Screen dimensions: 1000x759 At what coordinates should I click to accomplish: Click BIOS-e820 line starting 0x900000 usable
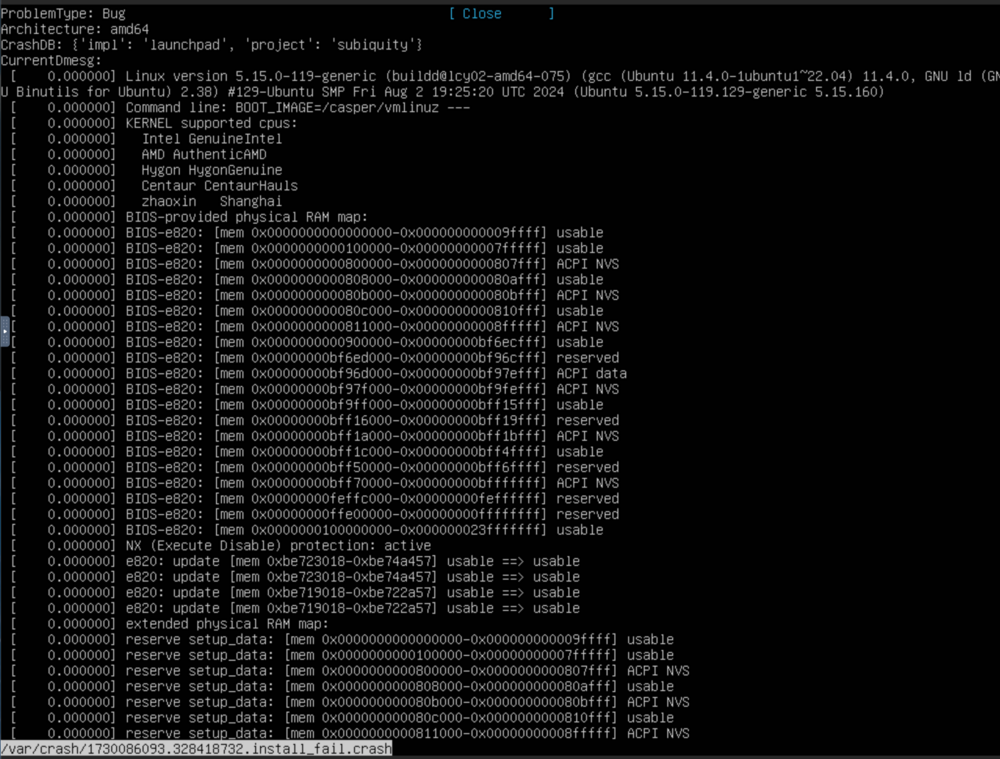[x=306, y=342]
